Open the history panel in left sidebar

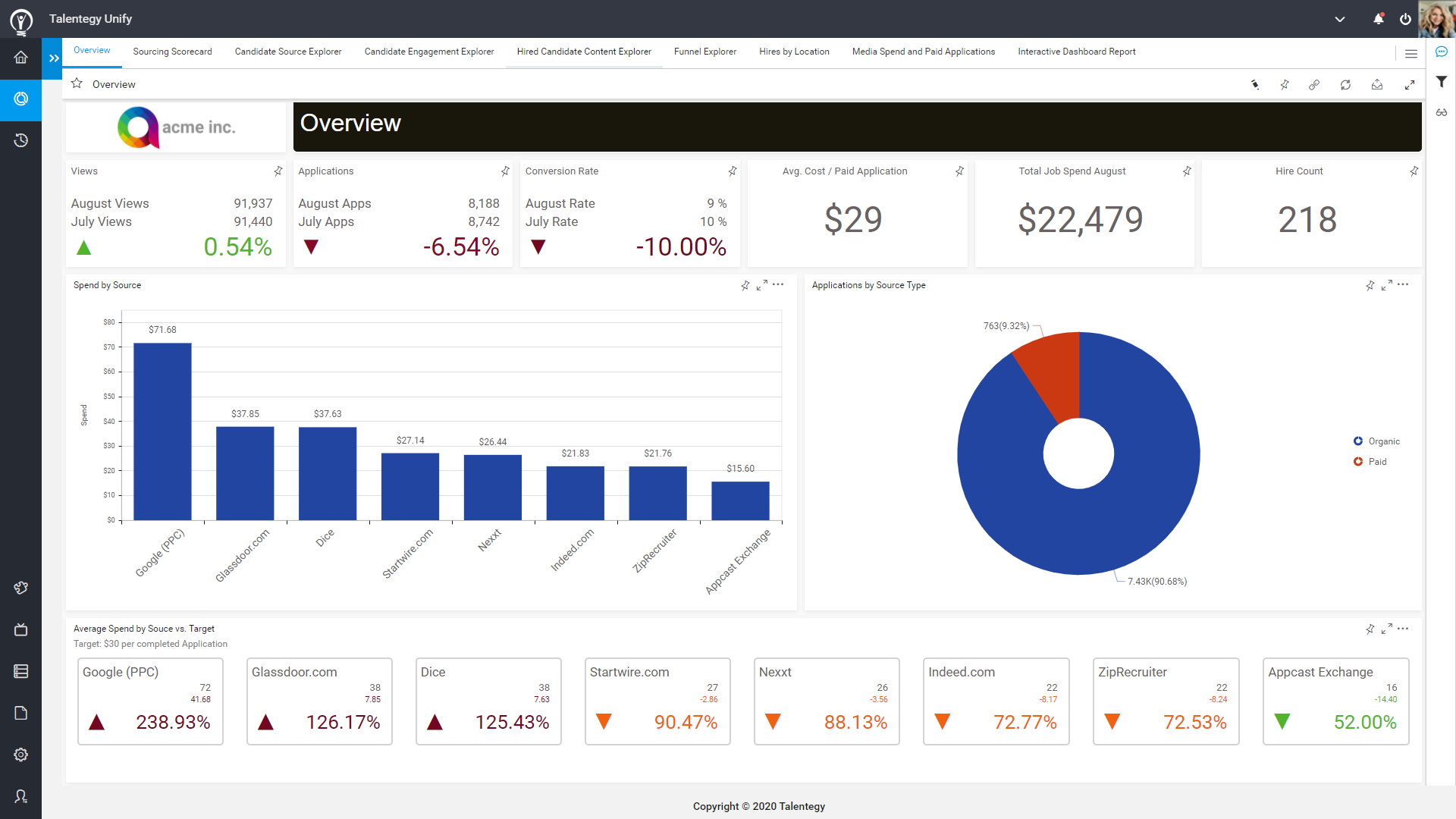[x=20, y=140]
